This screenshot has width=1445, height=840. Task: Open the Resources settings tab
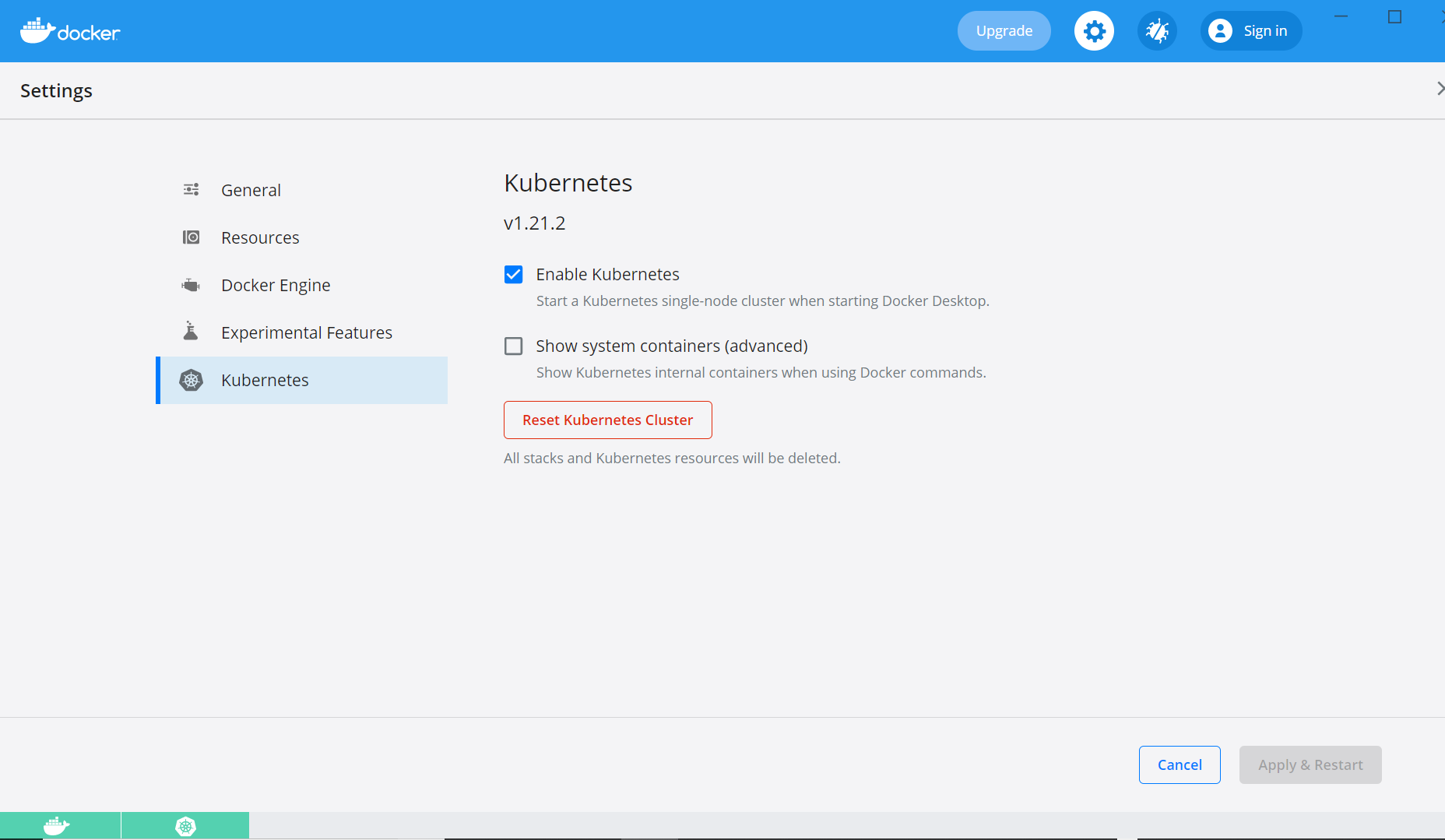click(x=302, y=237)
